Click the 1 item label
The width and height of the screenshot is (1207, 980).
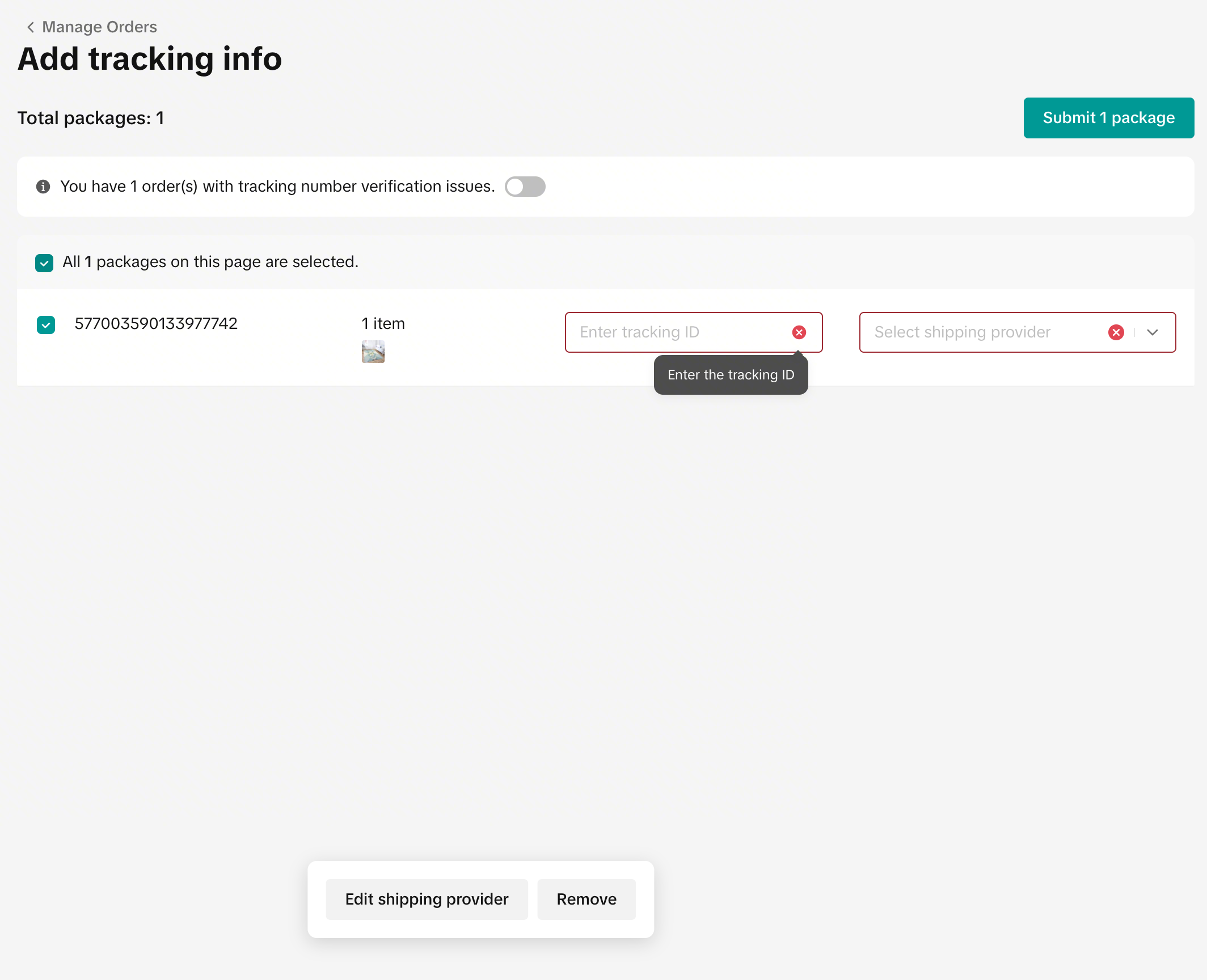click(383, 324)
